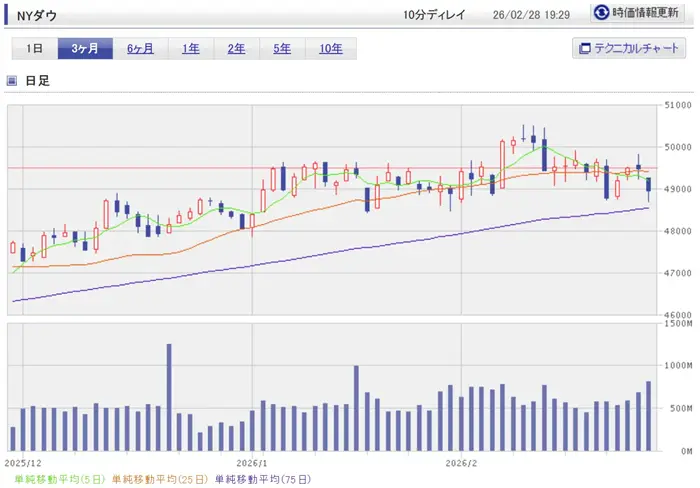Switch chart to the 1年 period
Viewport: 700px width, 488px height.
[x=190, y=48]
